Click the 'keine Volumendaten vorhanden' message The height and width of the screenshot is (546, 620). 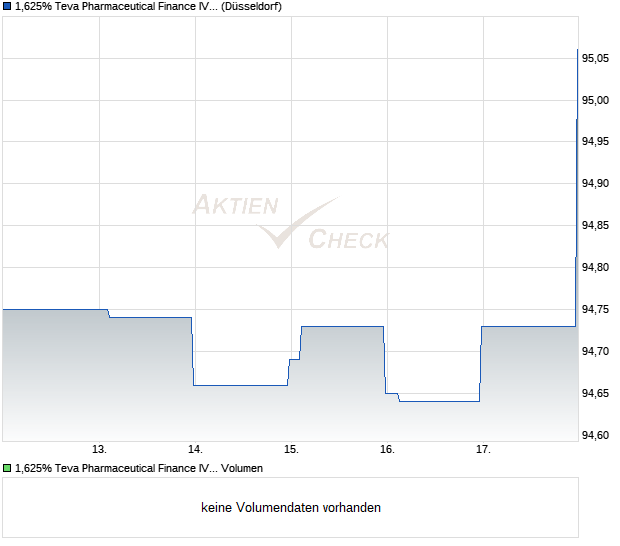click(291, 508)
